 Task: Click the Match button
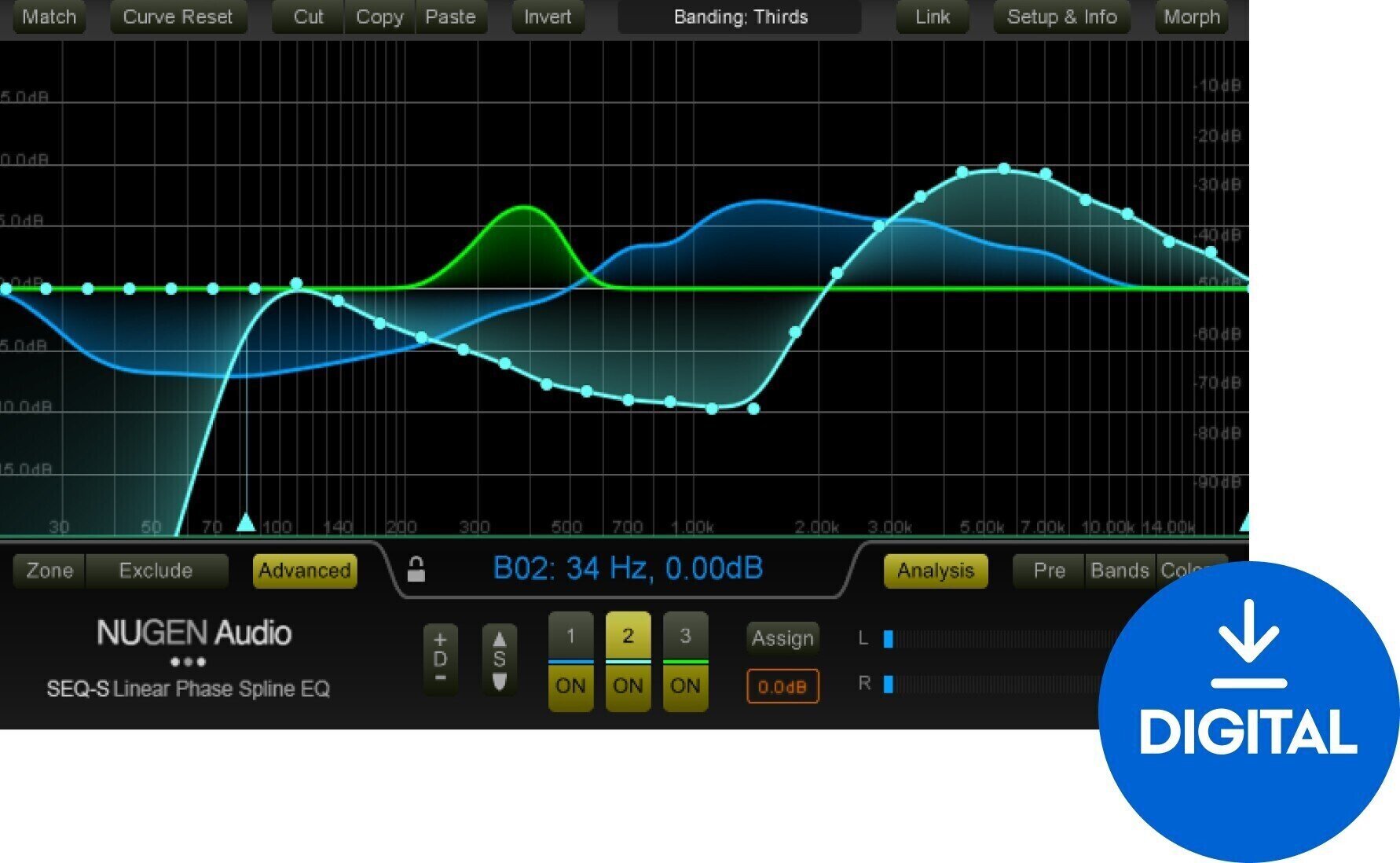pos(48,17)
